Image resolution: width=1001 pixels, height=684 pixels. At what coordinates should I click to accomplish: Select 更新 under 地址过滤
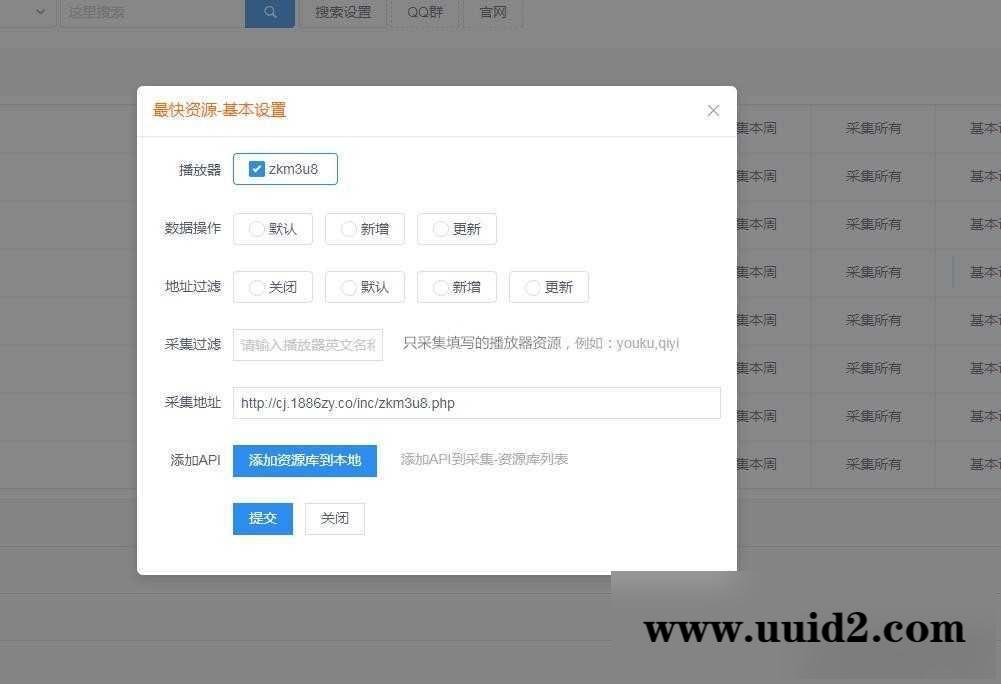pyautogui.click(x=549, y=287)
